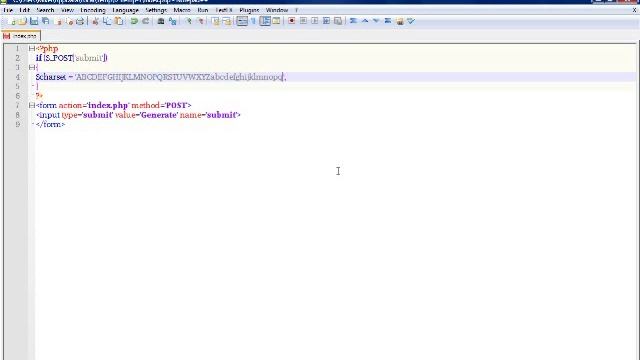Open the Replace dialog icon
The image size is (640, 360).
172,21
